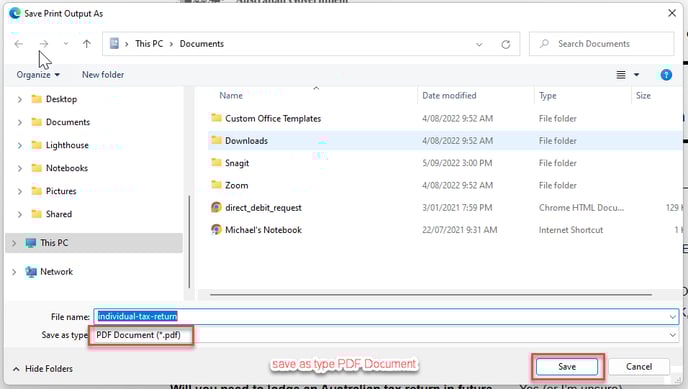Open view options dropdown arrow
This screenshot has height=389, width=688.
pyautogui.click(x=637, y=75)
